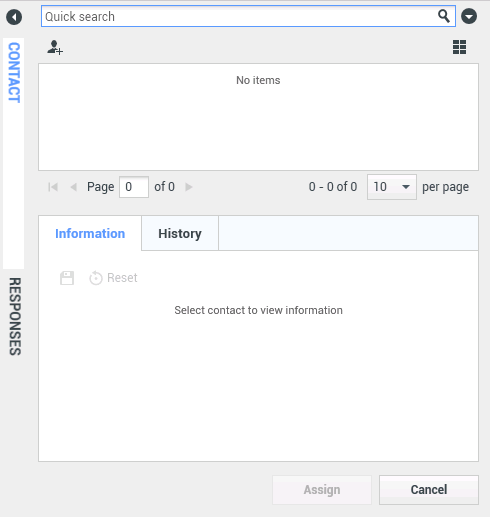Click the page number input box

coord(134,187)
